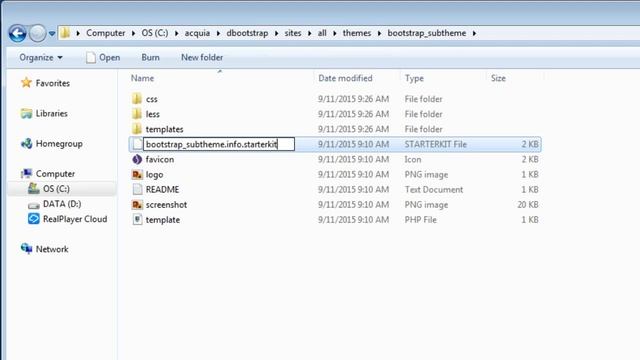Click the 20 KB size cell
Viewport: 640px width, 360px height.
point(528,204)
